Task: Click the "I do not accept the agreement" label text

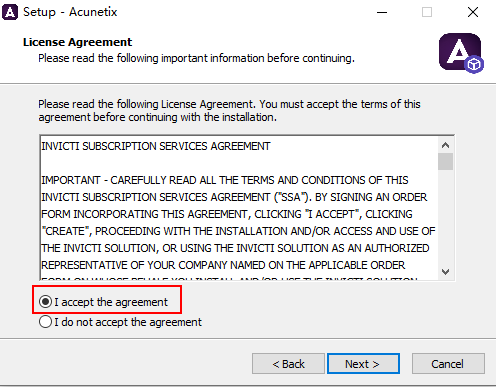Action: [128, 322]
